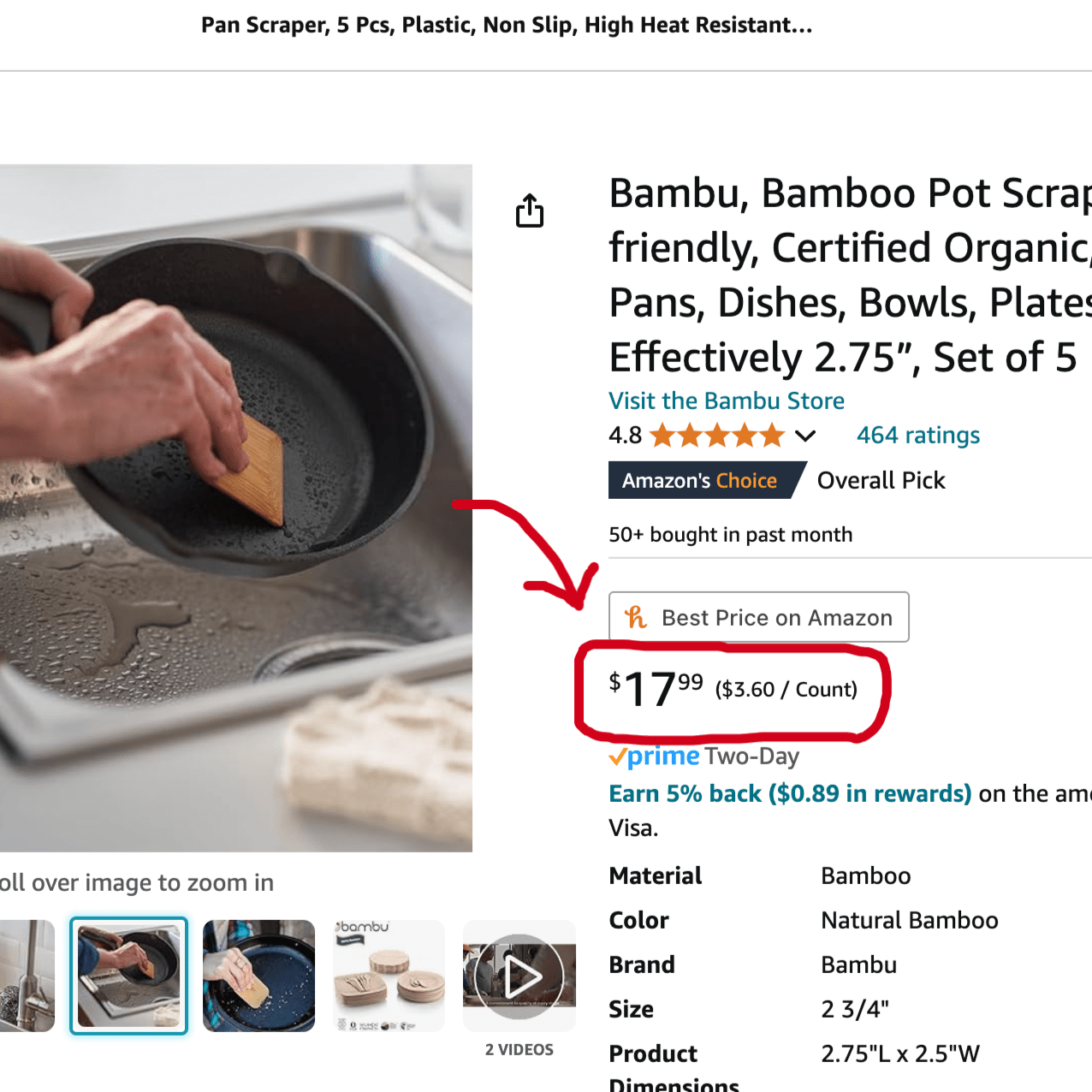Expand the rating breakdown chevron

tap(804, 436)
